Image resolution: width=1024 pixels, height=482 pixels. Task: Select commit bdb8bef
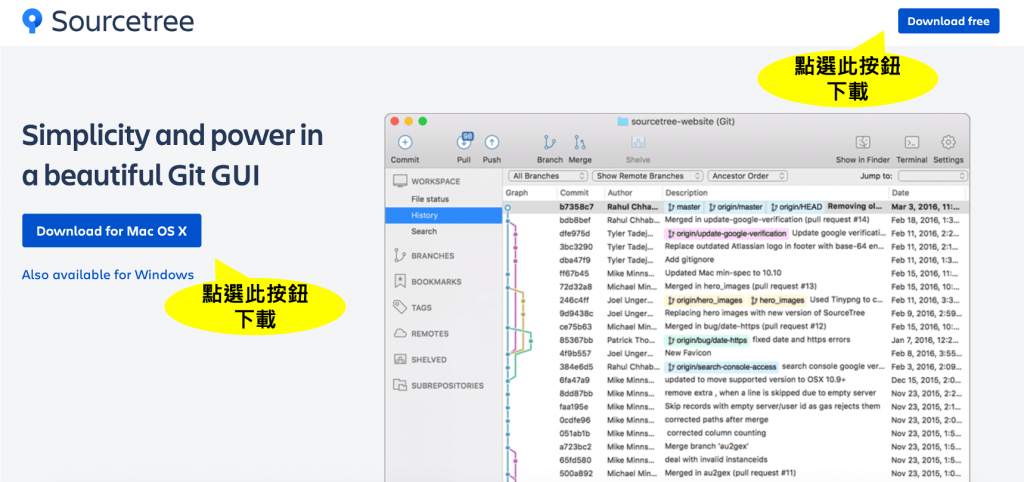point(736,220)
